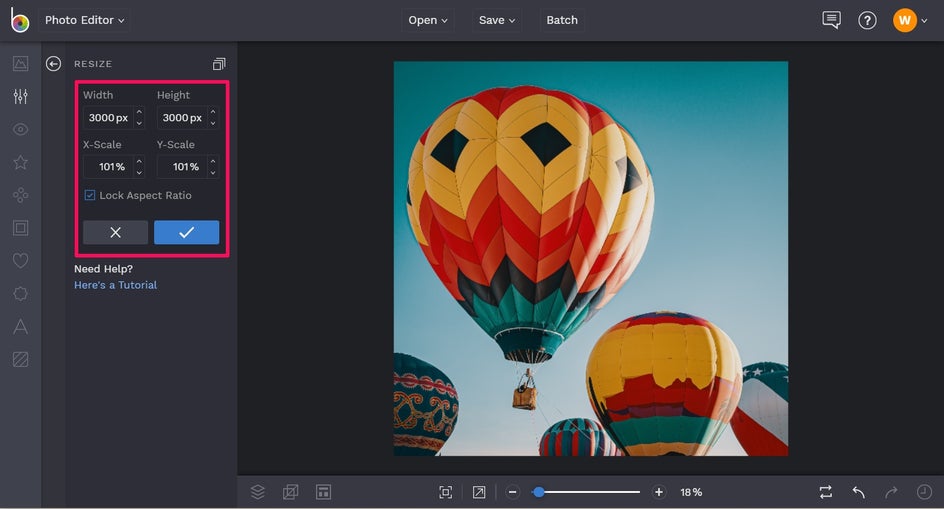
Task: Open the Artsy sidebar icon
Action: coord(20,195)
